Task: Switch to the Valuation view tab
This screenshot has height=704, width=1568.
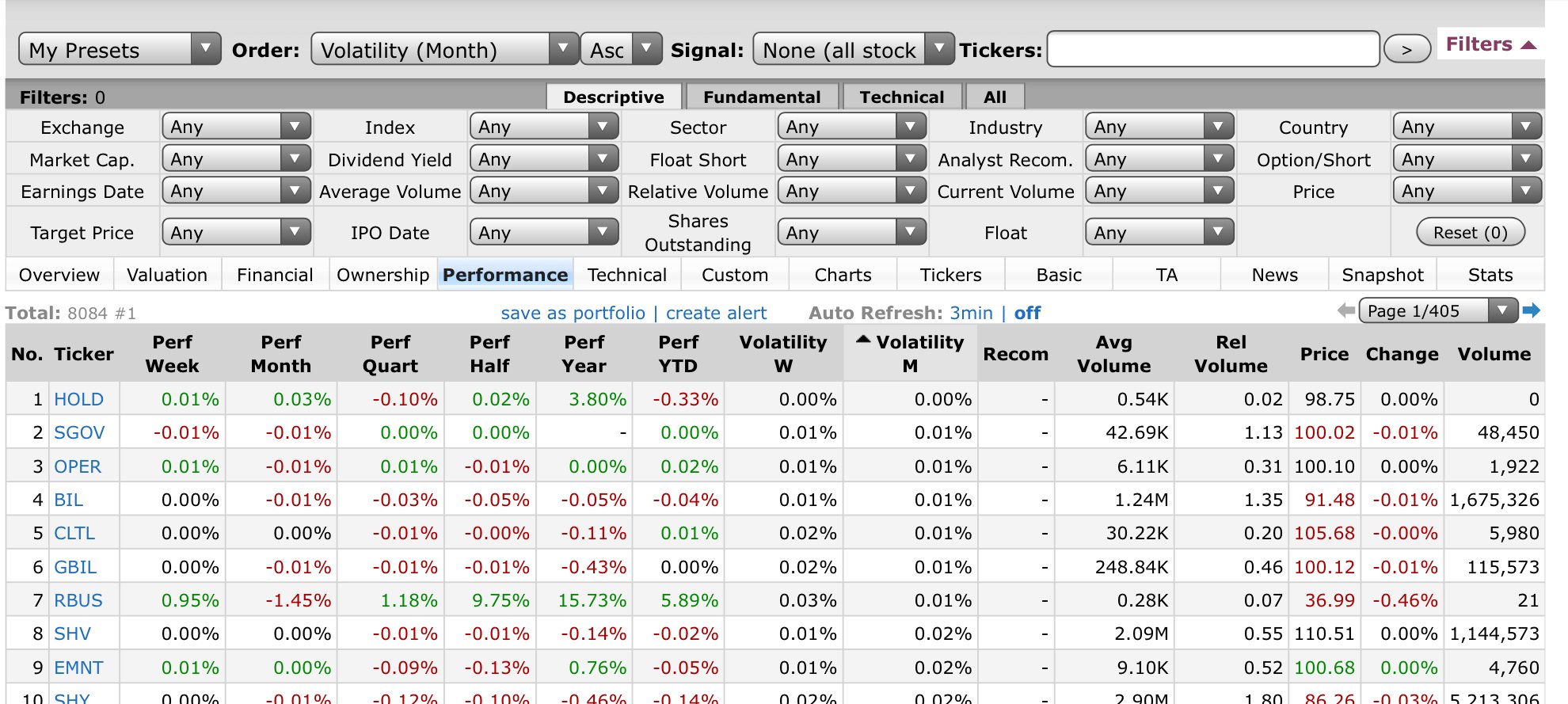Action: (167, 275)
